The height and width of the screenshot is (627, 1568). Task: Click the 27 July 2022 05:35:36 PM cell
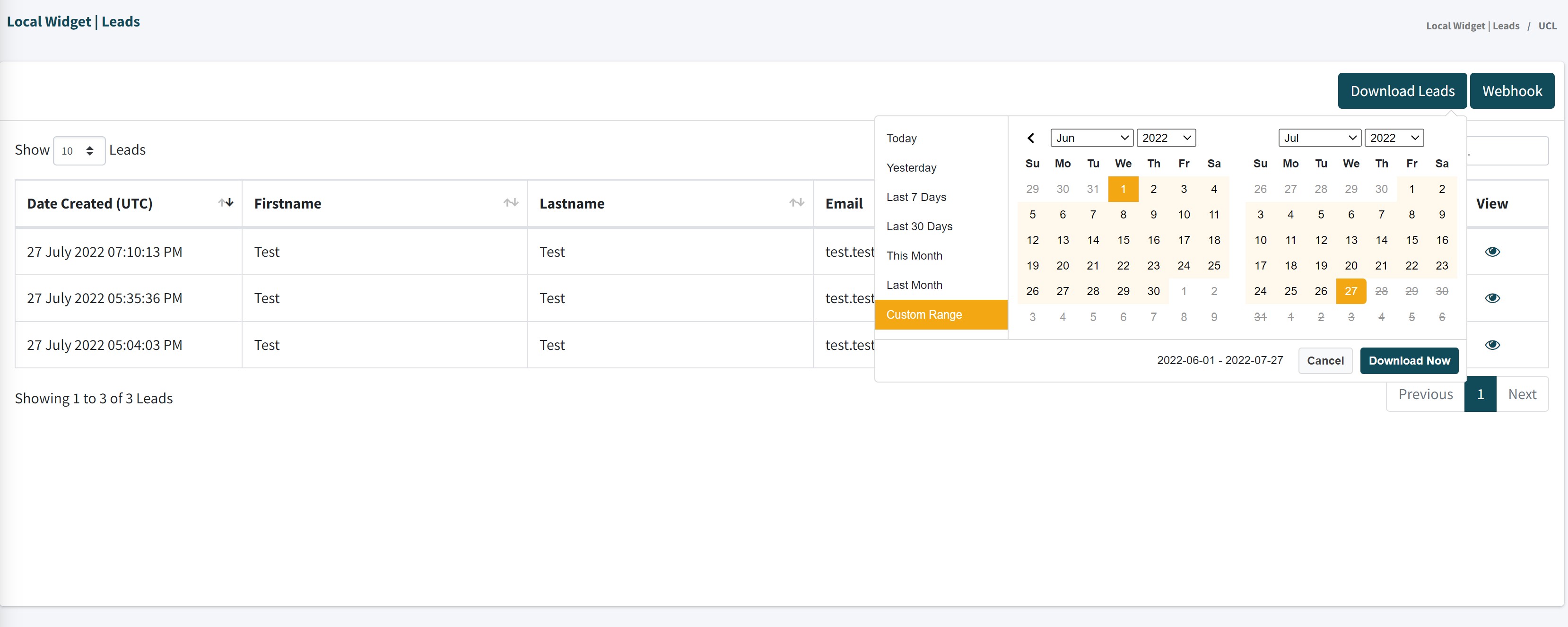(x=129, y=298)
